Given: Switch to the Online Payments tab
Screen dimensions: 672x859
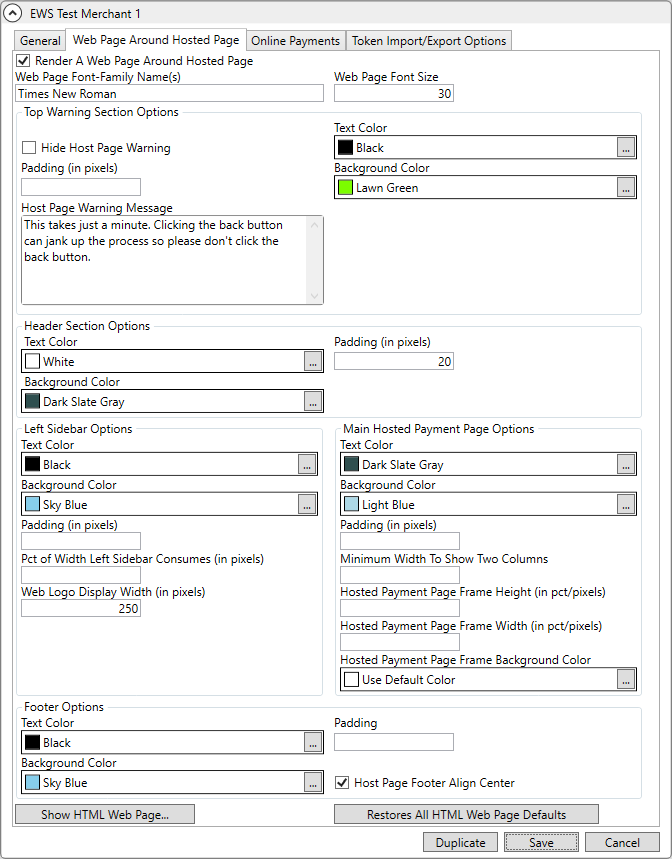Looking at the screenshot, I should 295,41.
